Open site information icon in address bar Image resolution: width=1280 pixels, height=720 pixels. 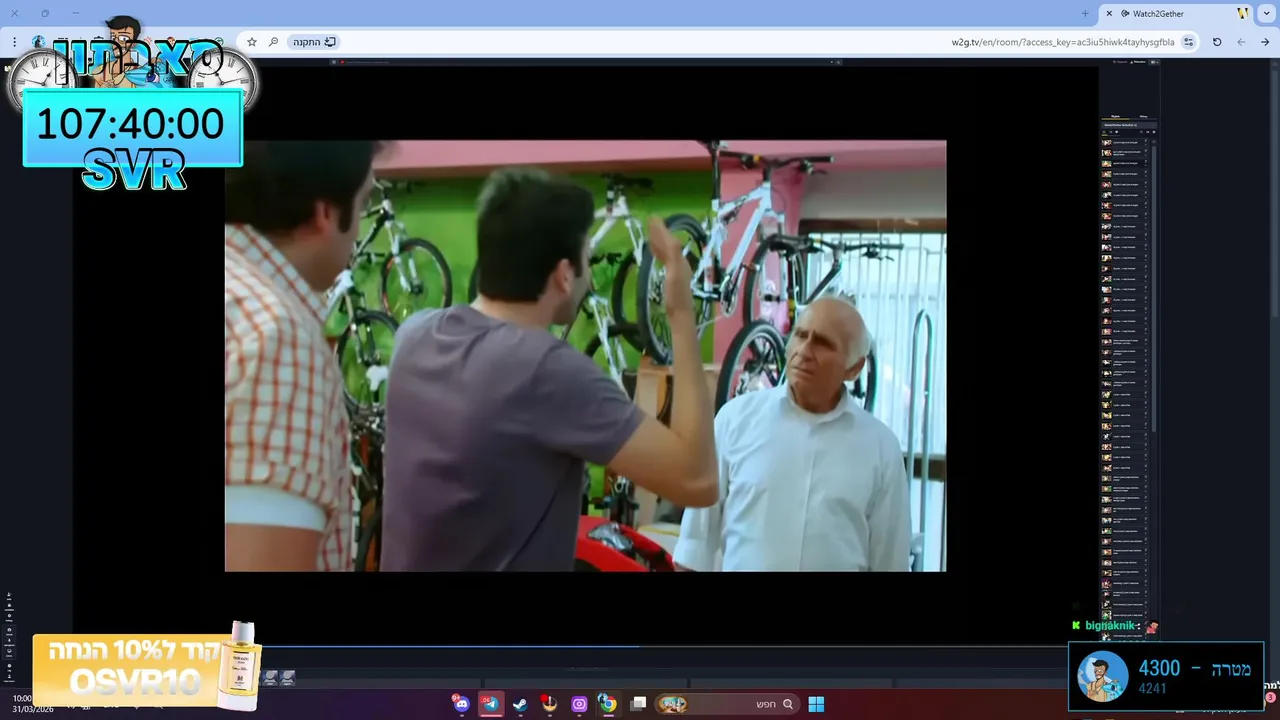[1188, 42]
